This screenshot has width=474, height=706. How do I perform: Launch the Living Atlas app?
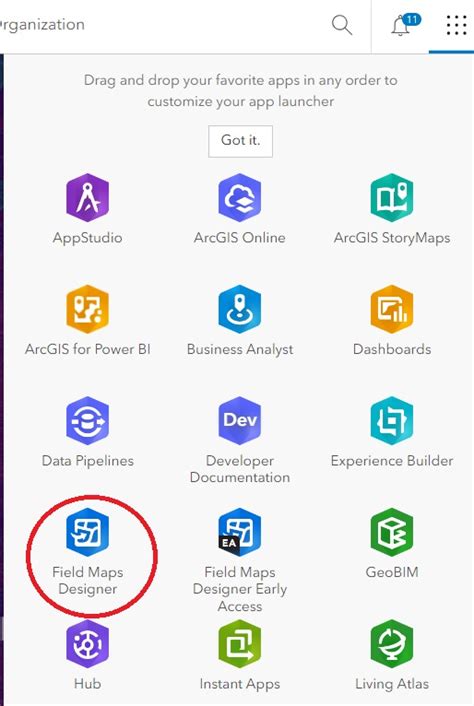click(x=392, y=644)
